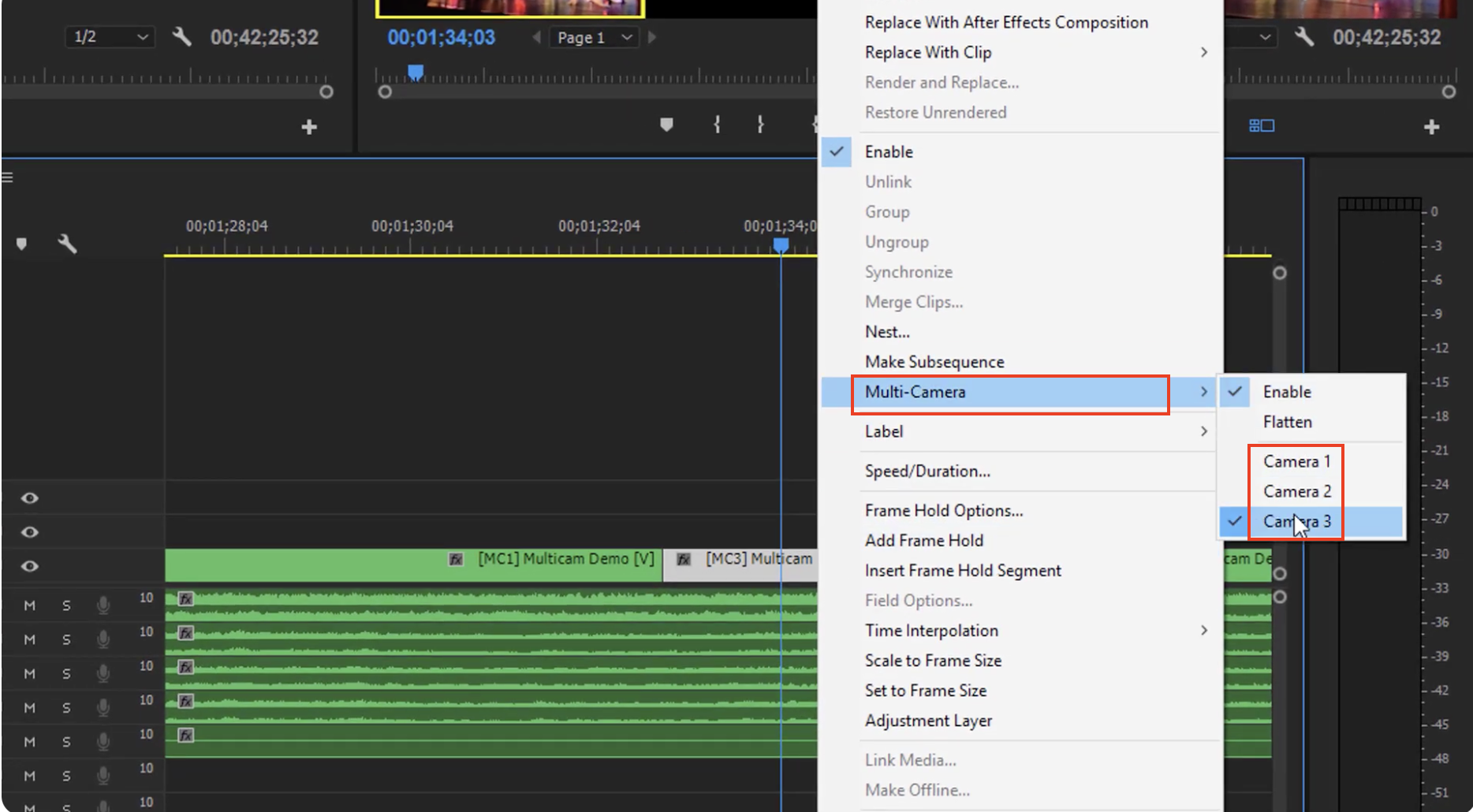
Task: Select the checked Camera 3 option
Action: pyautogui.click(x=1312, y=521)
